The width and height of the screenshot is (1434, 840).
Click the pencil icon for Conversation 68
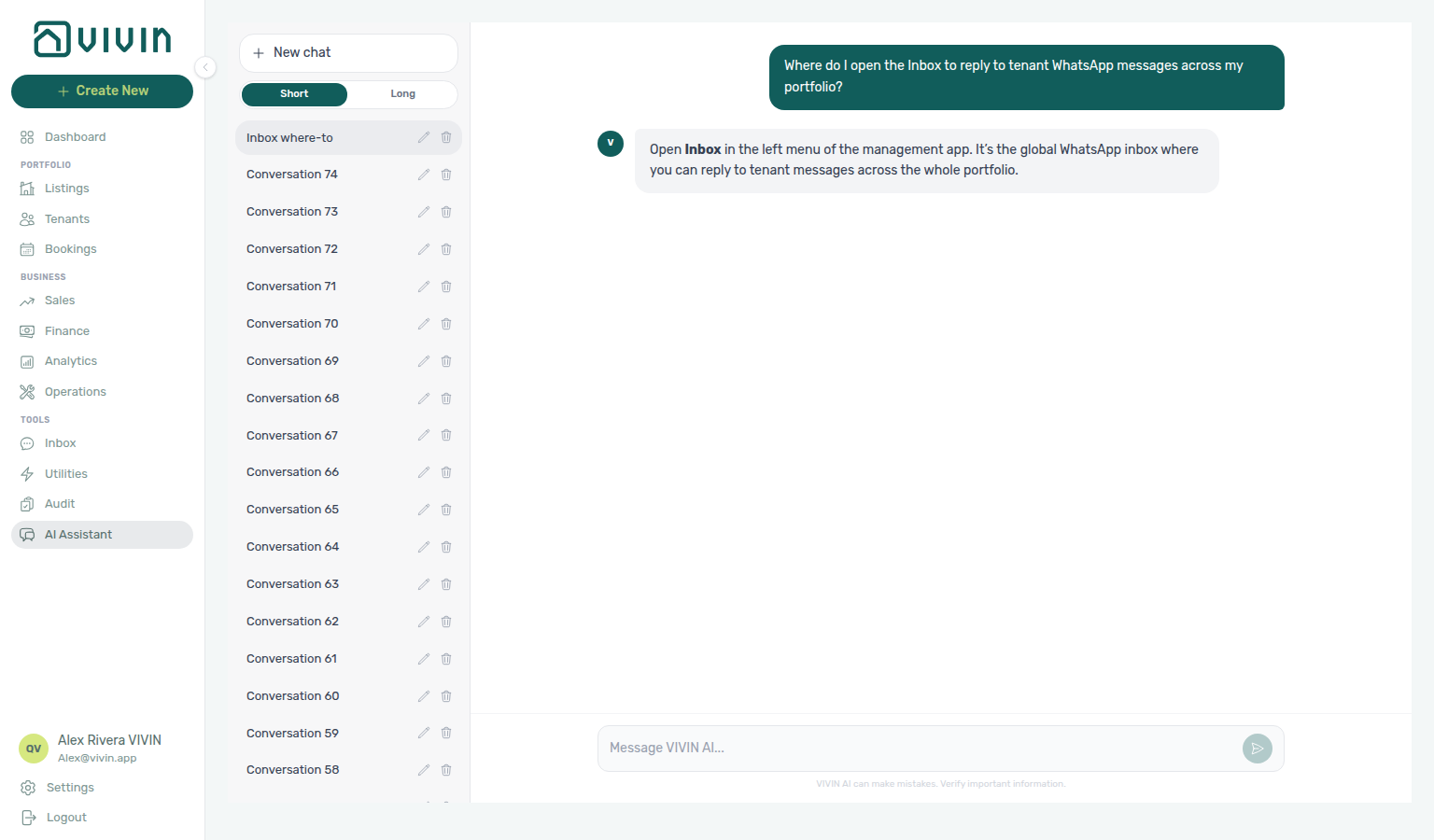tap(424, 399)
